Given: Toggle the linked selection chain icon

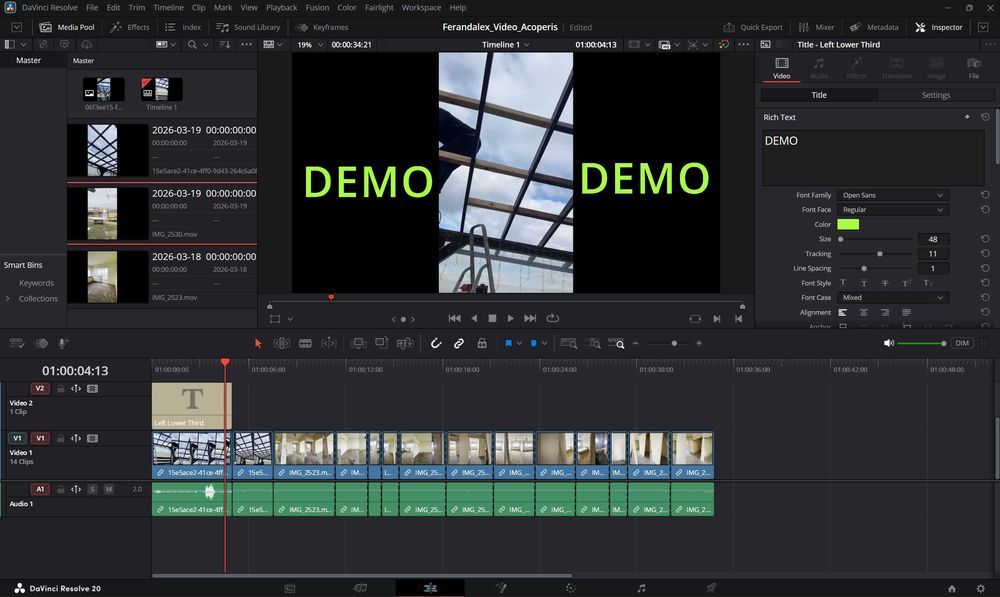Looking at the screenshot, I should coord(459,343).
